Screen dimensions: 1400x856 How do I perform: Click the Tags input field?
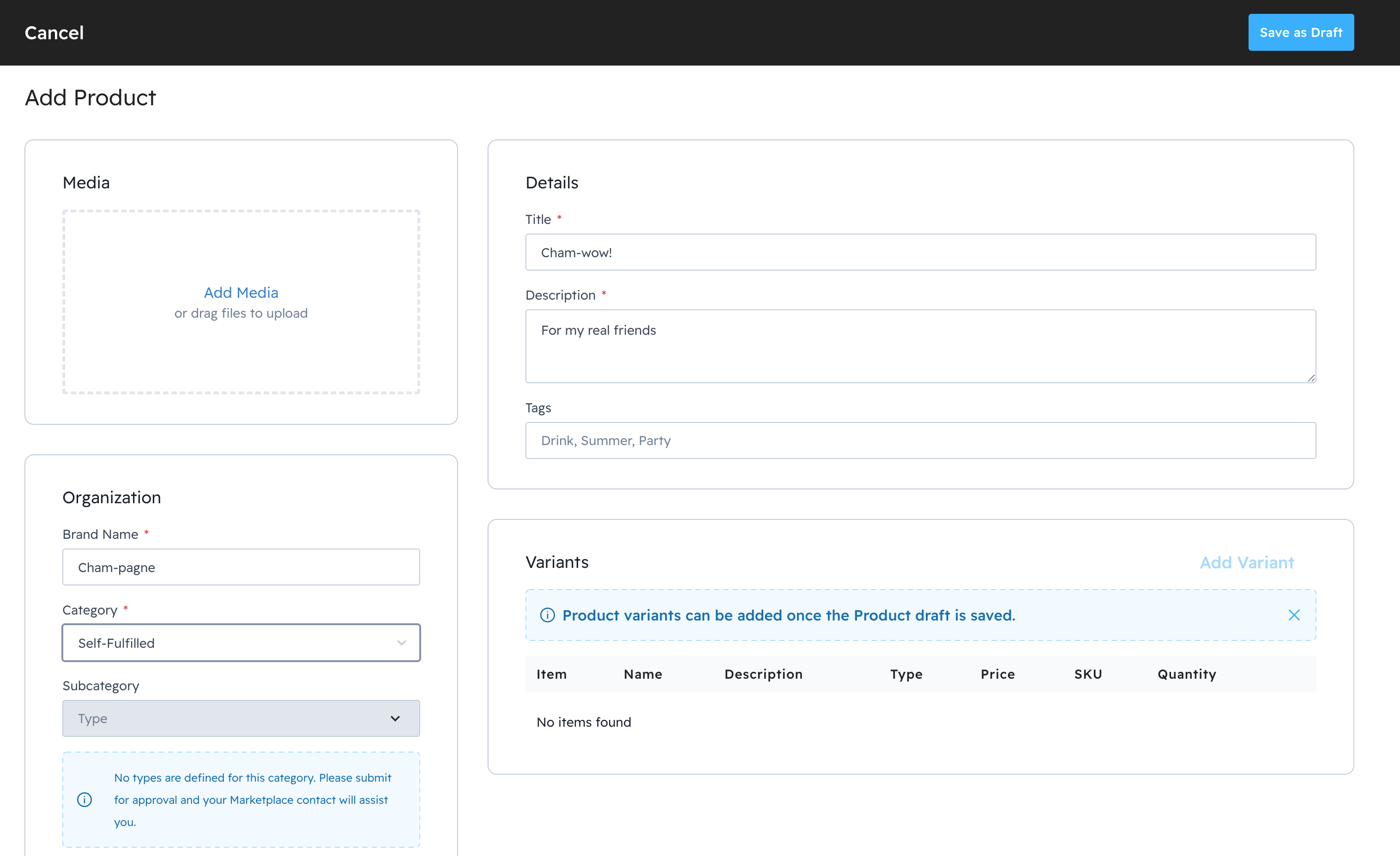[x=920, y=440]
